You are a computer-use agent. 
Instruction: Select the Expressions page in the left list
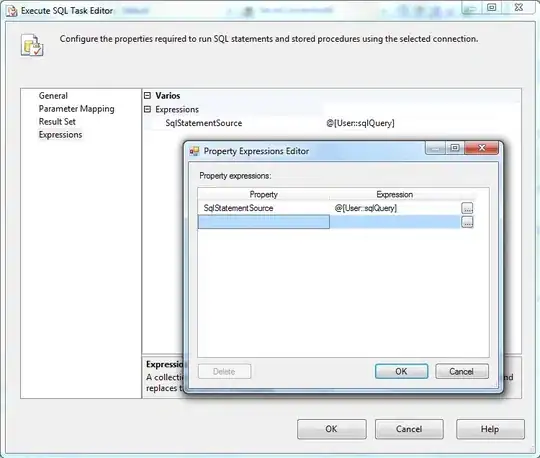[x=60, y=135]
